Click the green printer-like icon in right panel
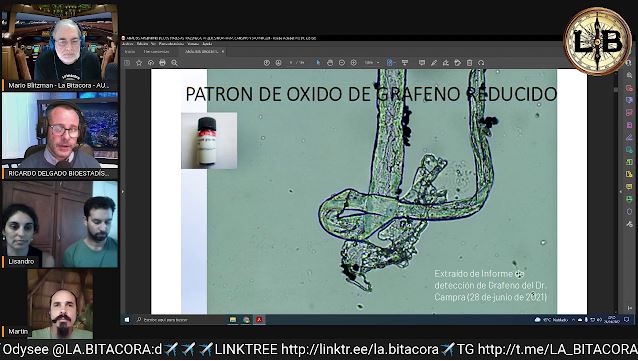This screenshot has height=361, width=638. pyautogui.click(x=629, y=199)
